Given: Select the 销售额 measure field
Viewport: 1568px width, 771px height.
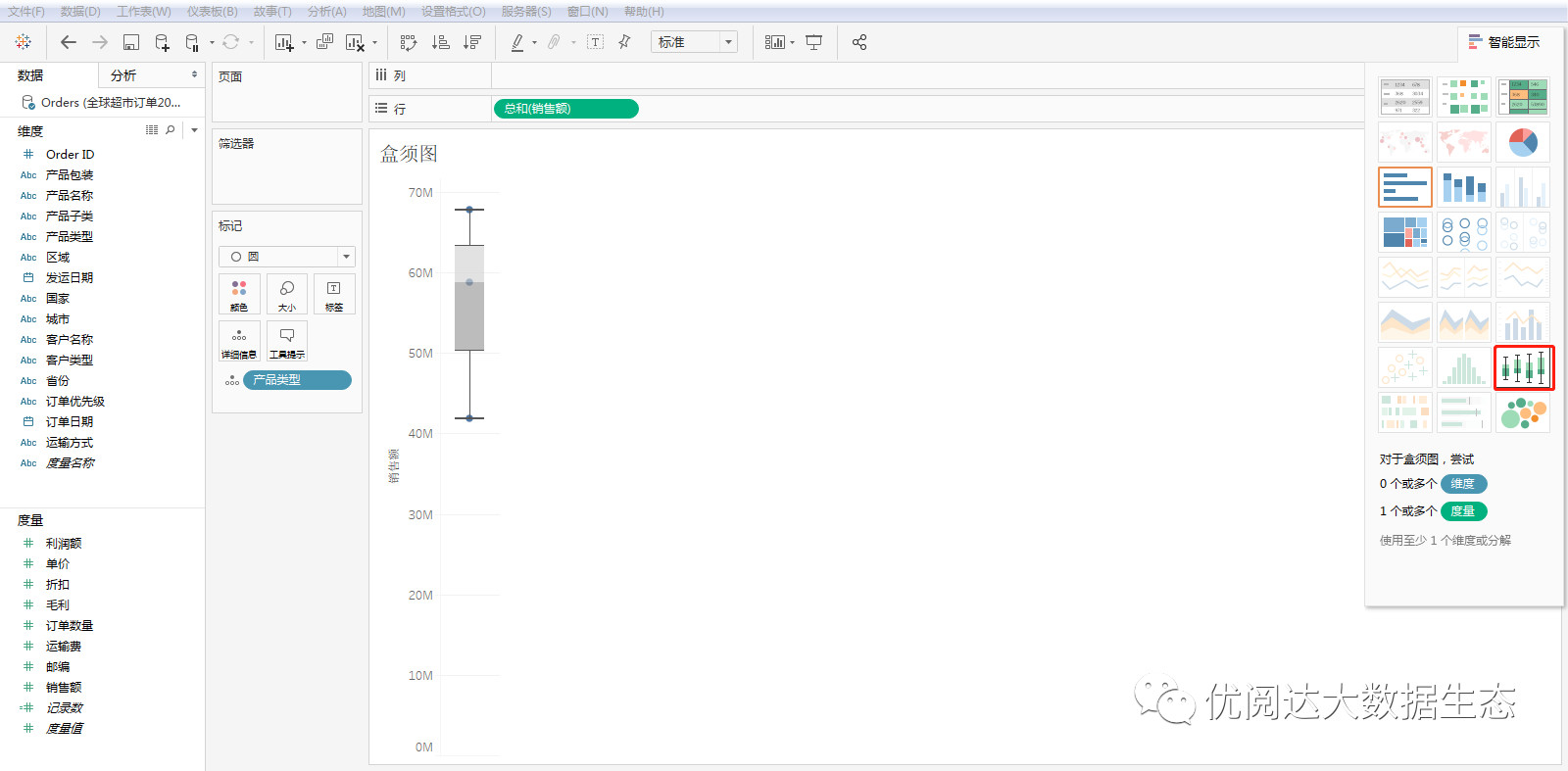Looking at the screenshot, I should pos(64,687).
